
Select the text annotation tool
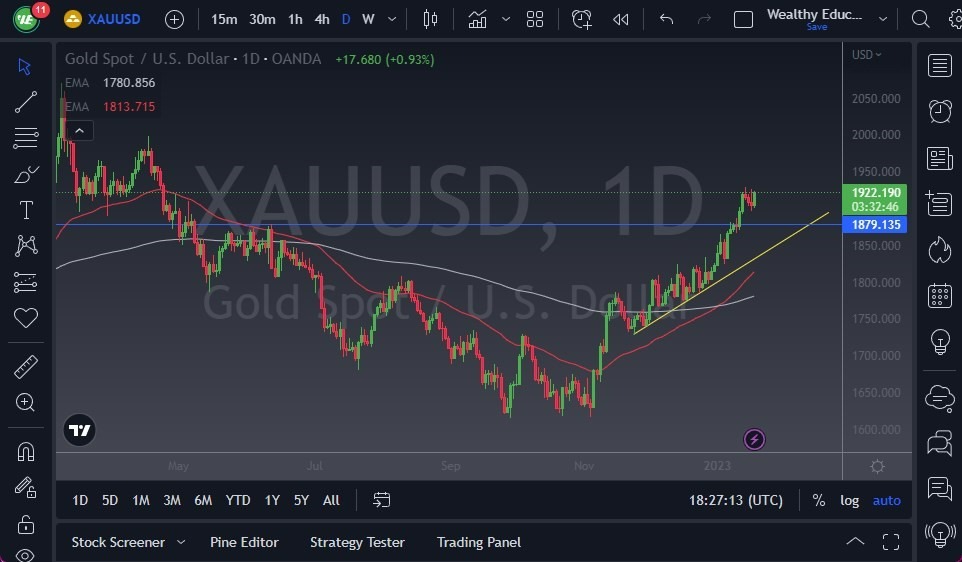click(x=26, y=210)
